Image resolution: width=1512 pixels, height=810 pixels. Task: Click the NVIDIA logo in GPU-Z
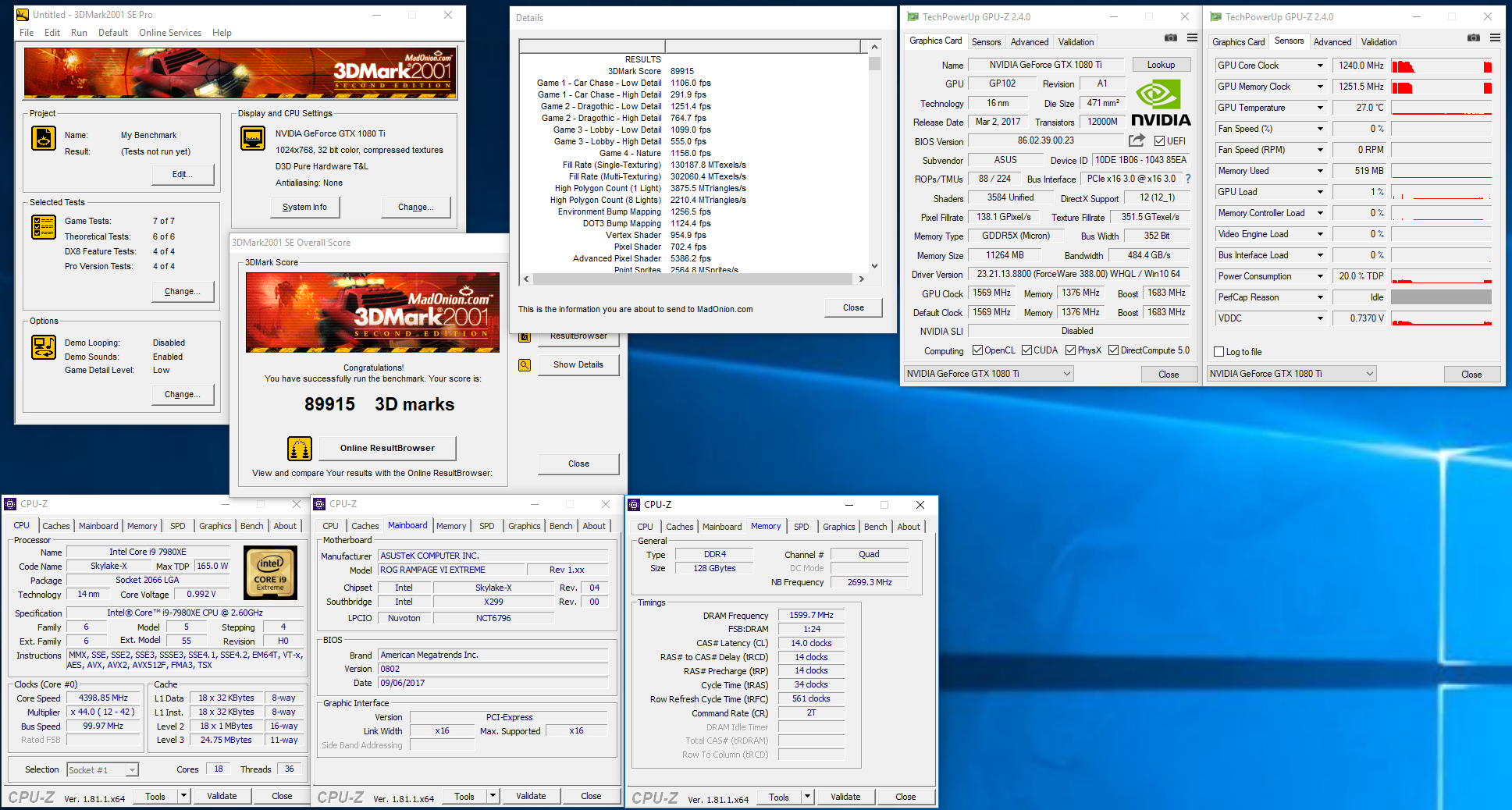coord(1161,104)
